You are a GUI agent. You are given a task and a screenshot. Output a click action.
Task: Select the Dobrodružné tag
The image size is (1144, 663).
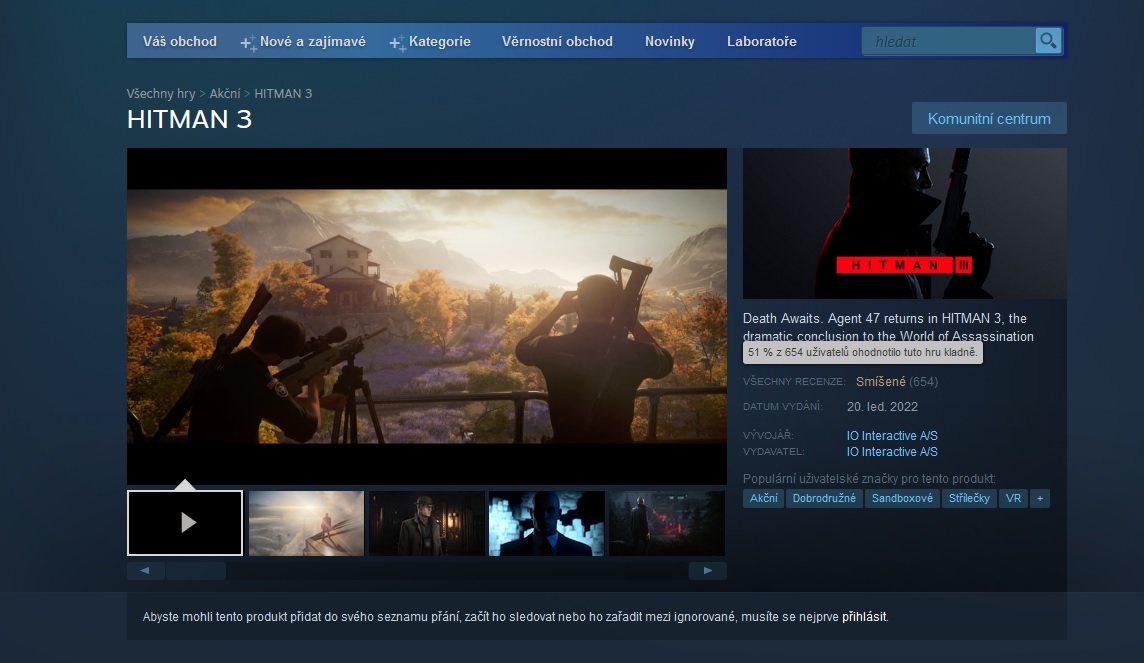(824, 498)
